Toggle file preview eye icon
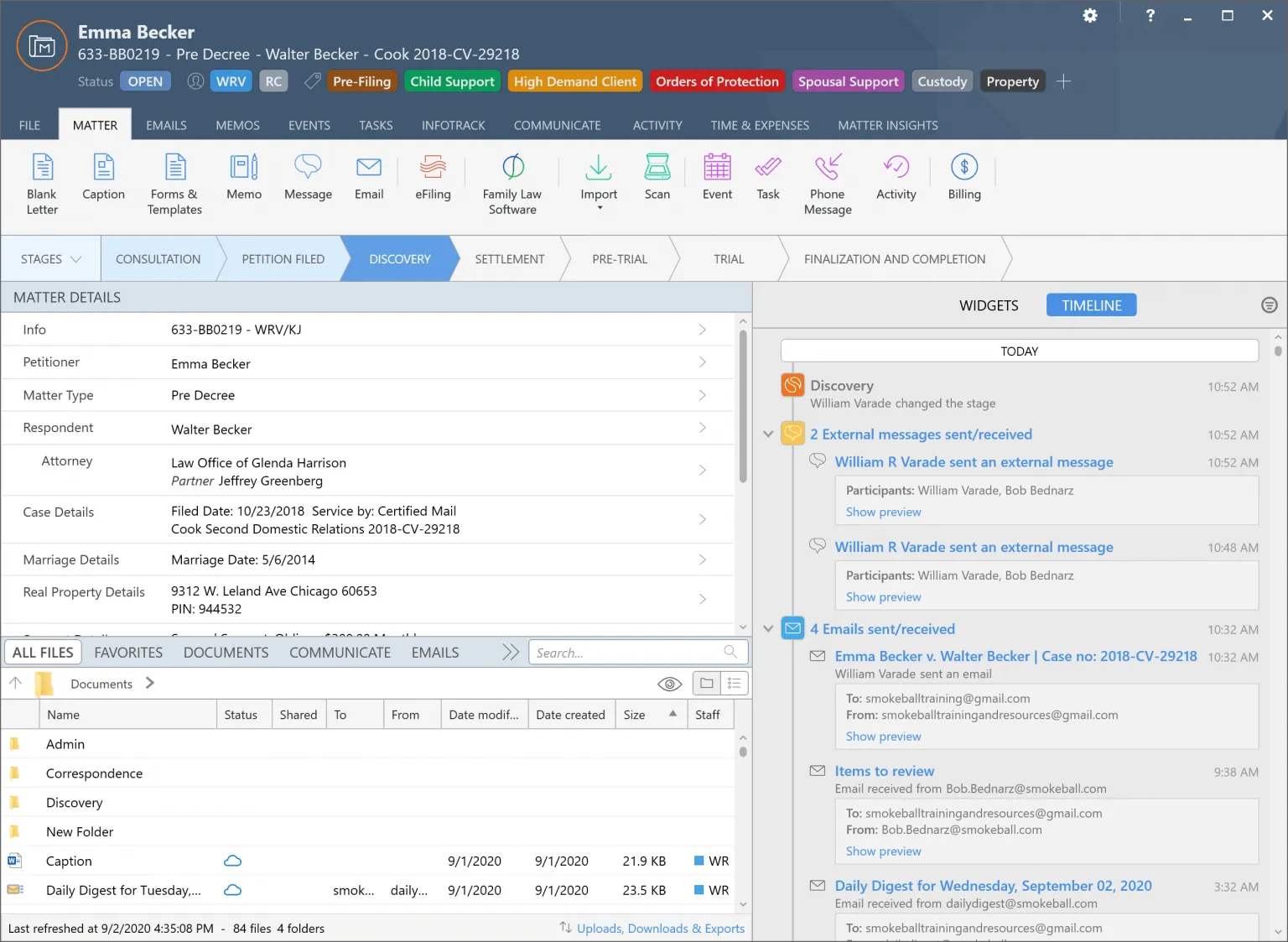 coord(669,684)
